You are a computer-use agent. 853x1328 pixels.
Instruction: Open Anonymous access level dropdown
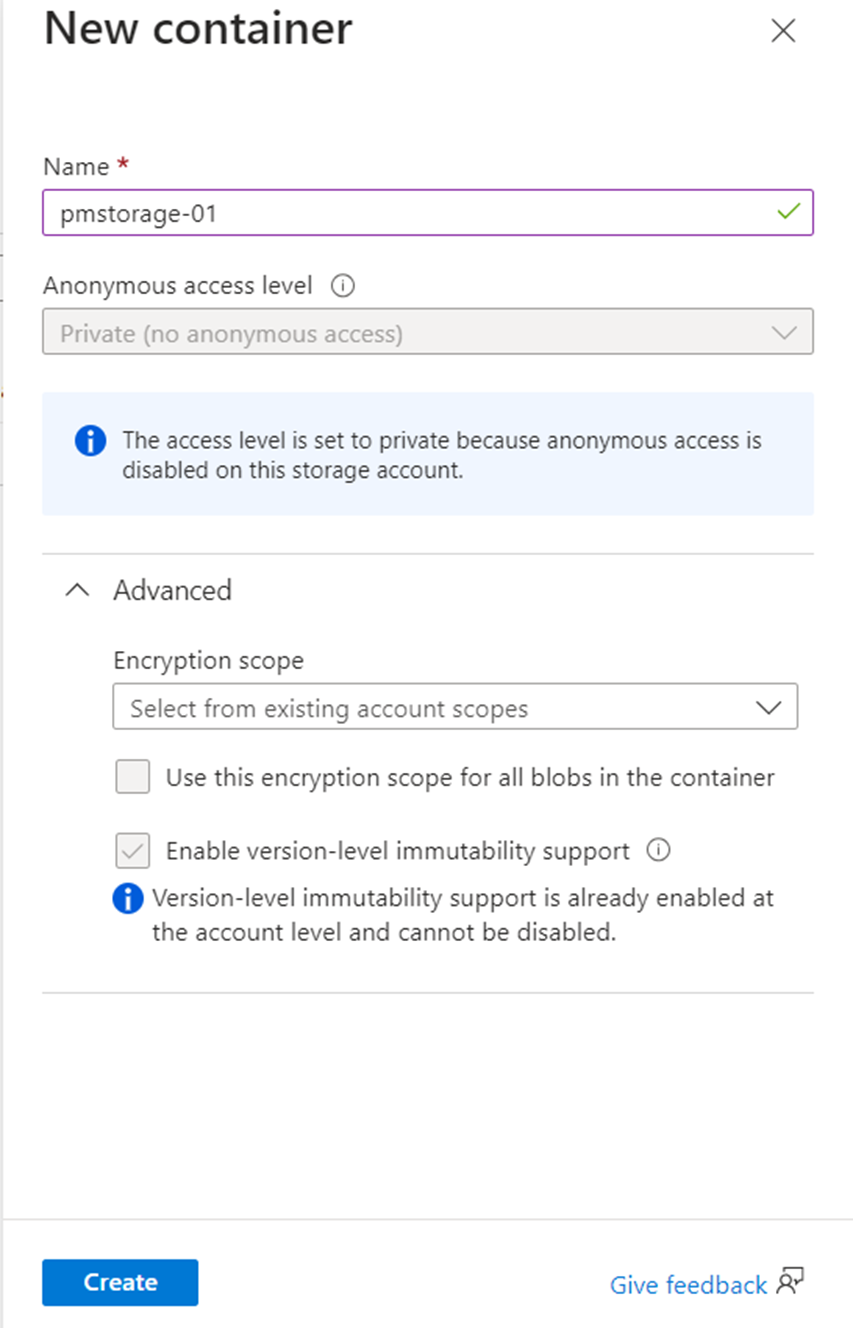(427, 333)
